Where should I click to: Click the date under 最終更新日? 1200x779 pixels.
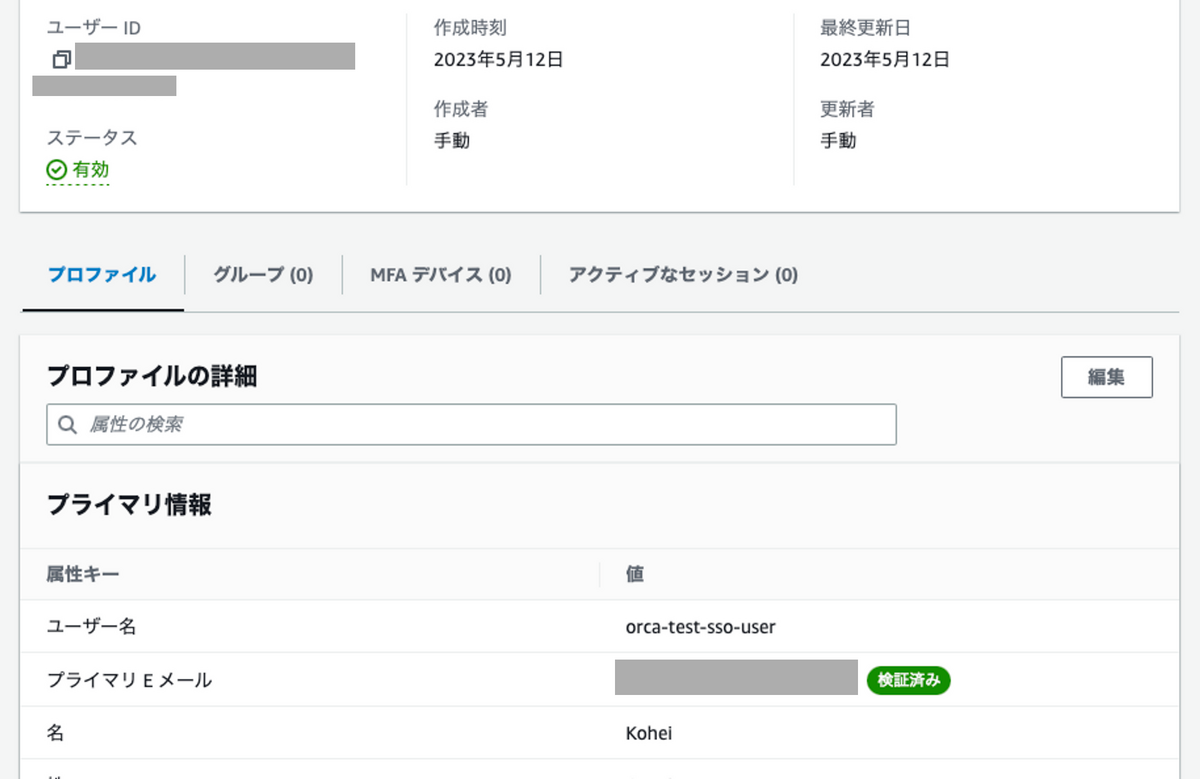[884, 59]
